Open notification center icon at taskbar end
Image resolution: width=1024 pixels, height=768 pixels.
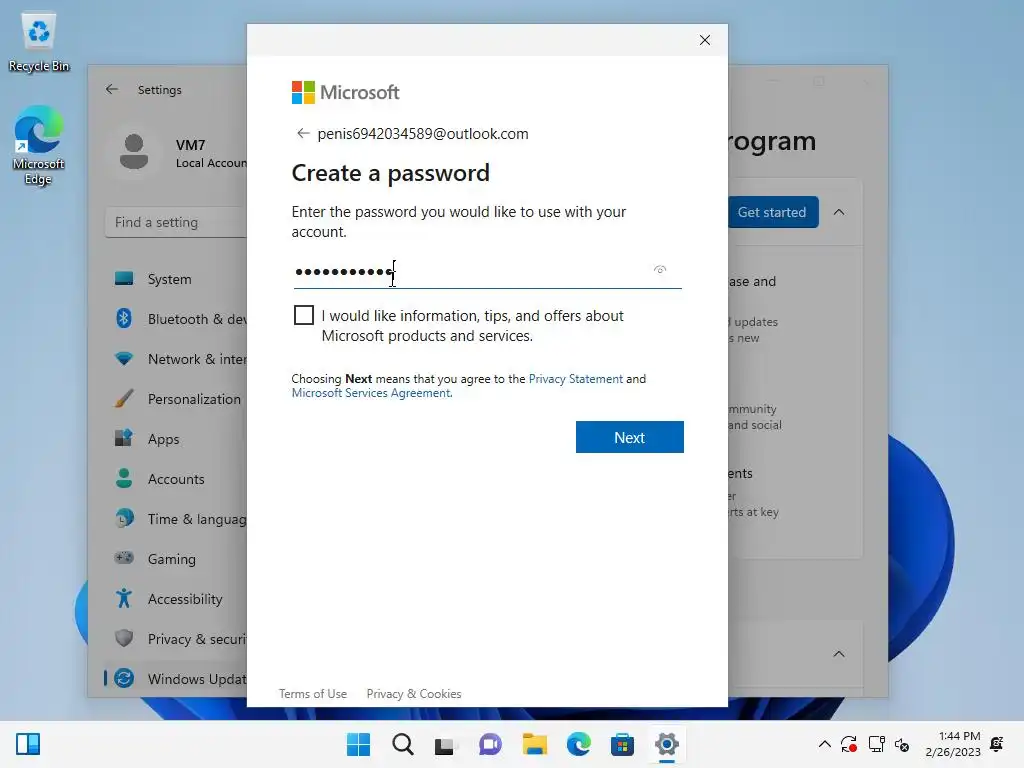click(x=997, y=743)
